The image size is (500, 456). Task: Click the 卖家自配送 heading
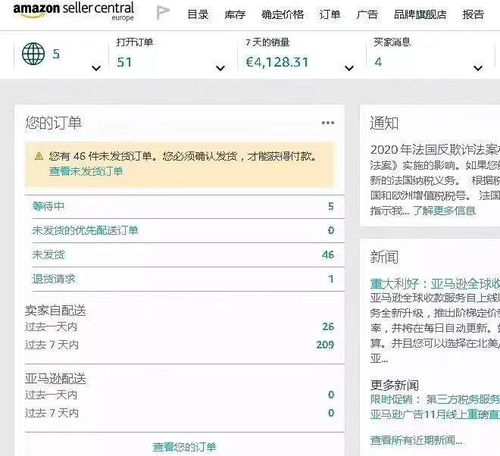pos(55,311)
